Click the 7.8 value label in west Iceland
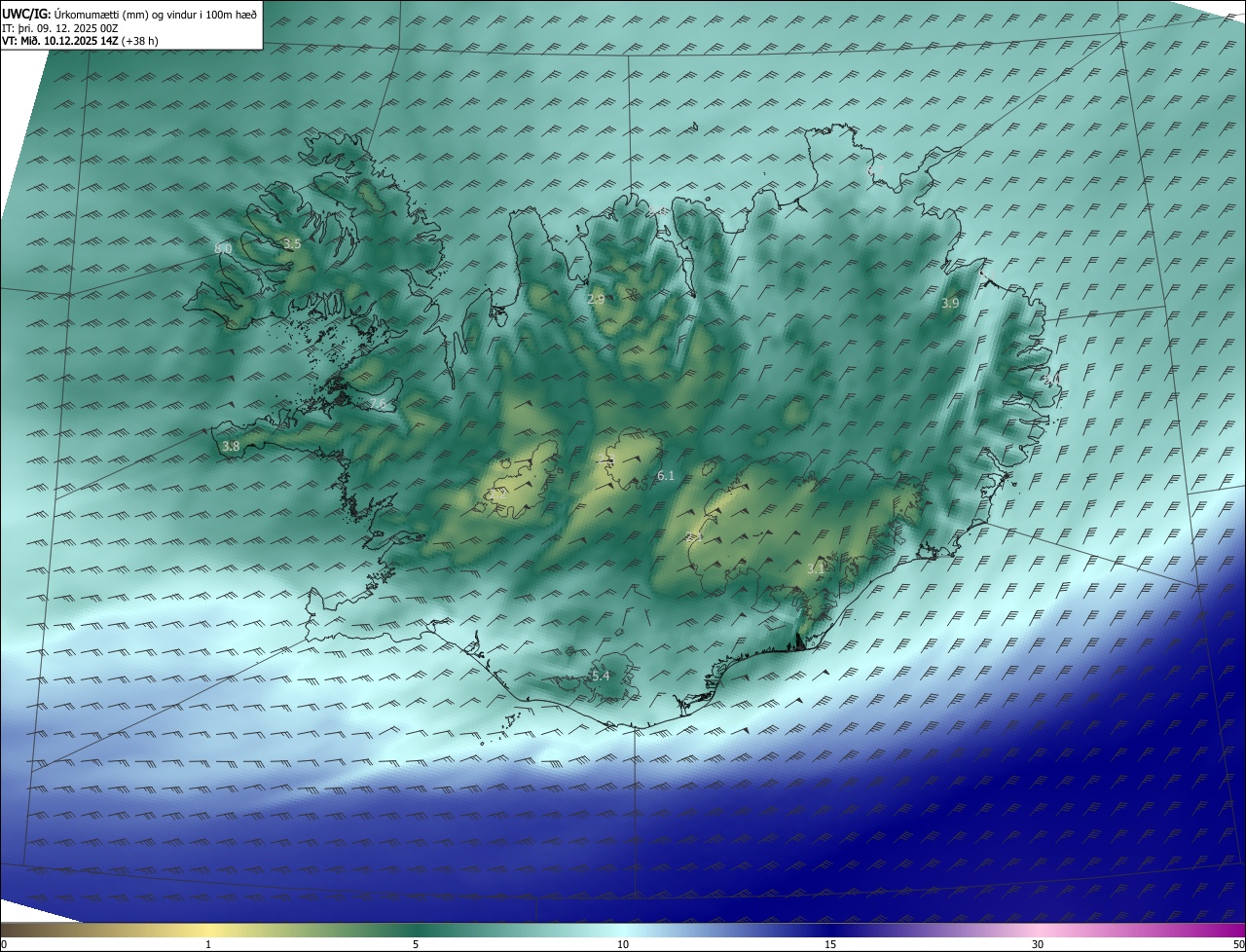 [x=378, y=403]
